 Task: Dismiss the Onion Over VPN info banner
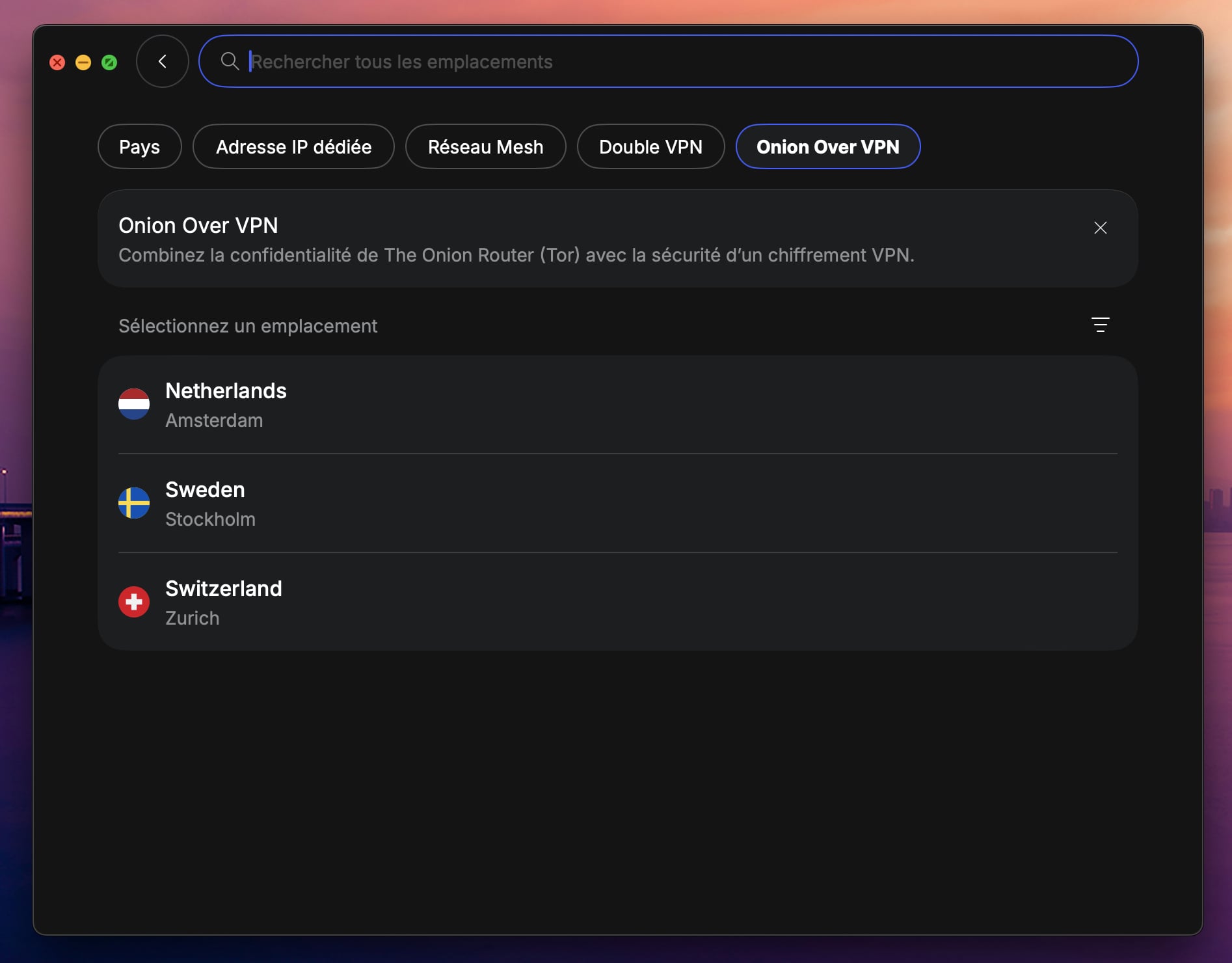tap(1100, 228)
